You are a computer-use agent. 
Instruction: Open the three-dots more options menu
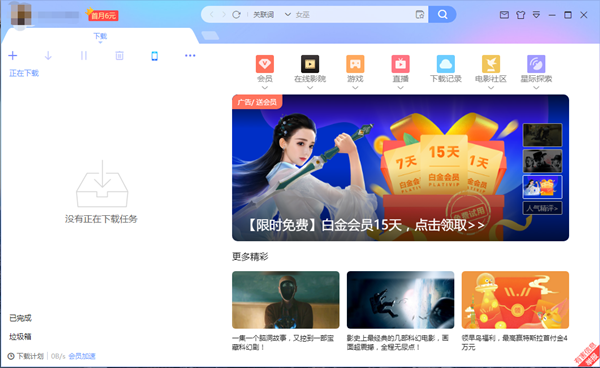[190, 56]
